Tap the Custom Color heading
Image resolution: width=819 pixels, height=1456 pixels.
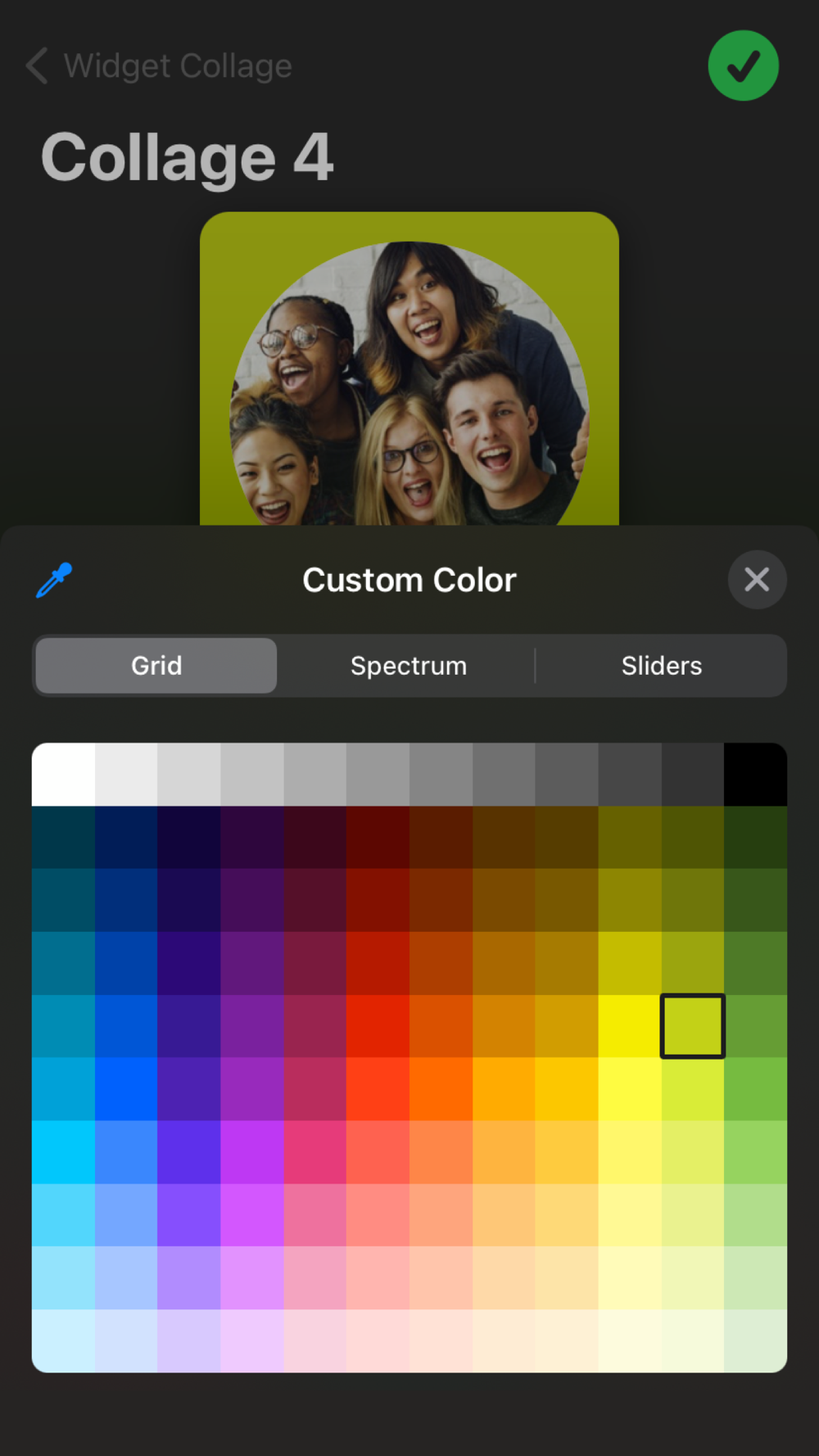pos(409,580)
